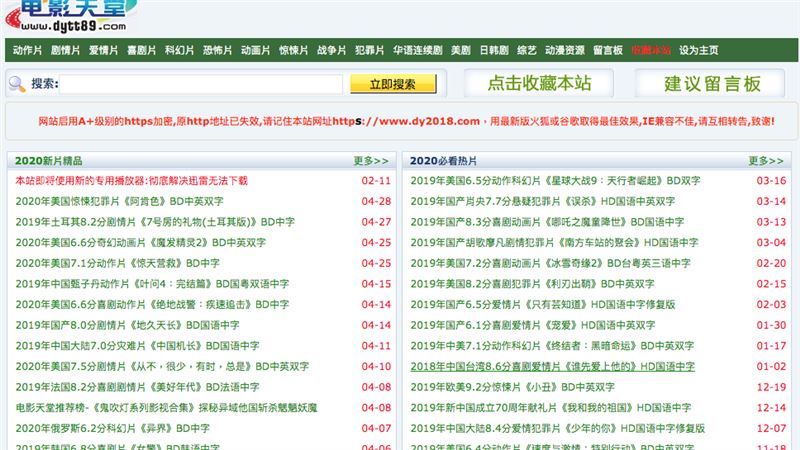Open 日韩剧 section

494,50
